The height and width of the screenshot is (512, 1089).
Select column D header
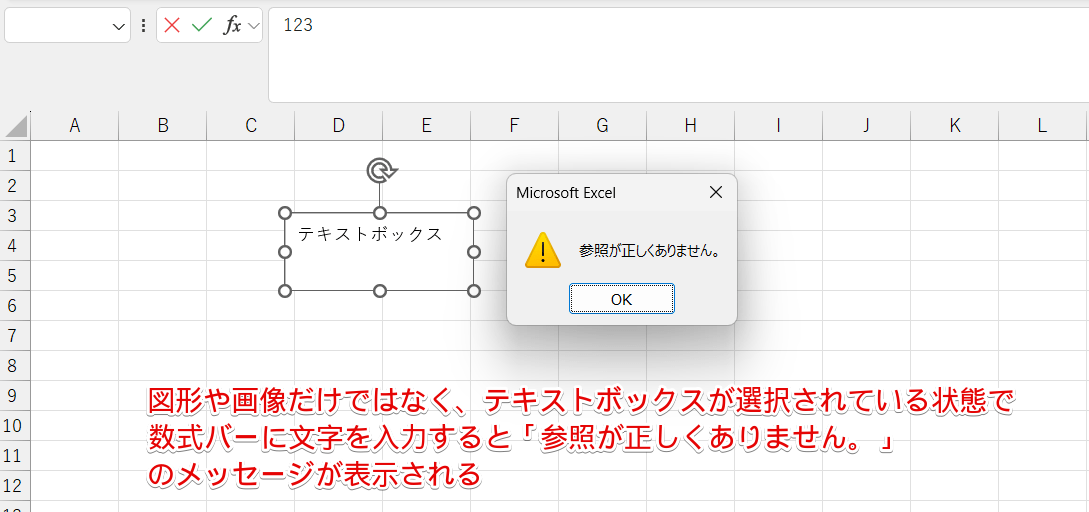pos(339,126)
